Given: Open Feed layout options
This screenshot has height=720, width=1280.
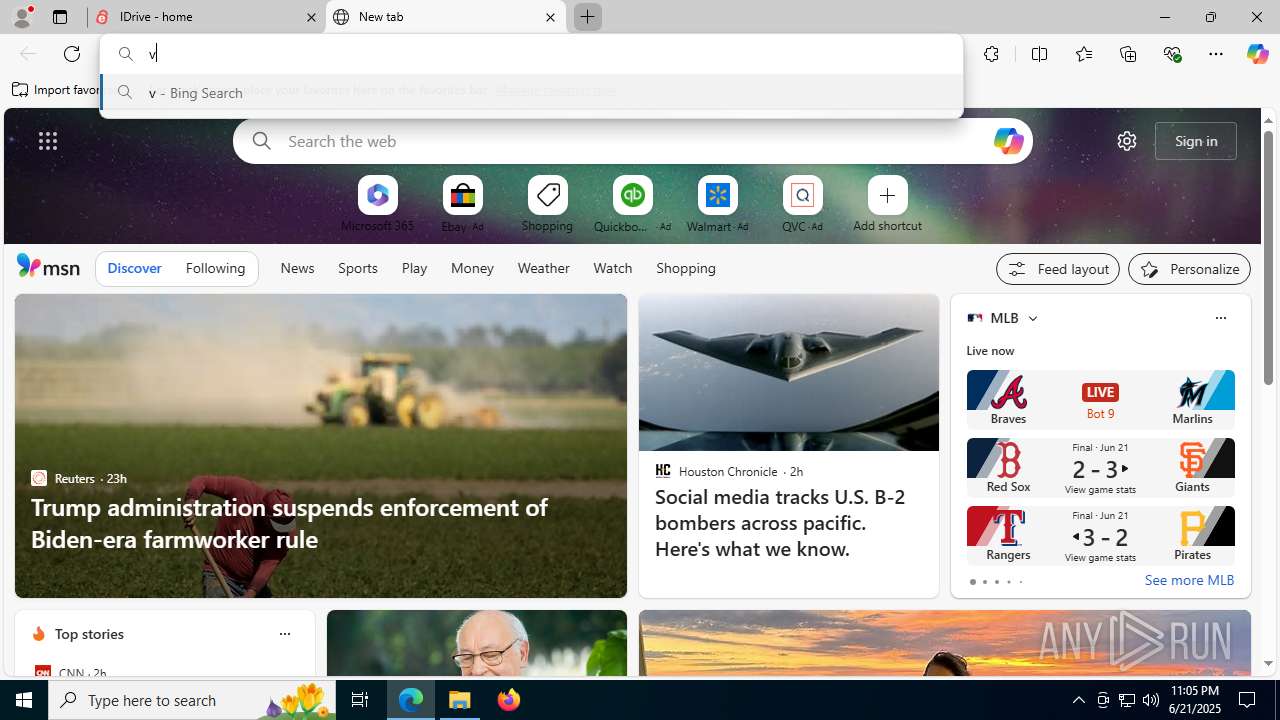Looking at the screenshot, I should click(1057, 269).
